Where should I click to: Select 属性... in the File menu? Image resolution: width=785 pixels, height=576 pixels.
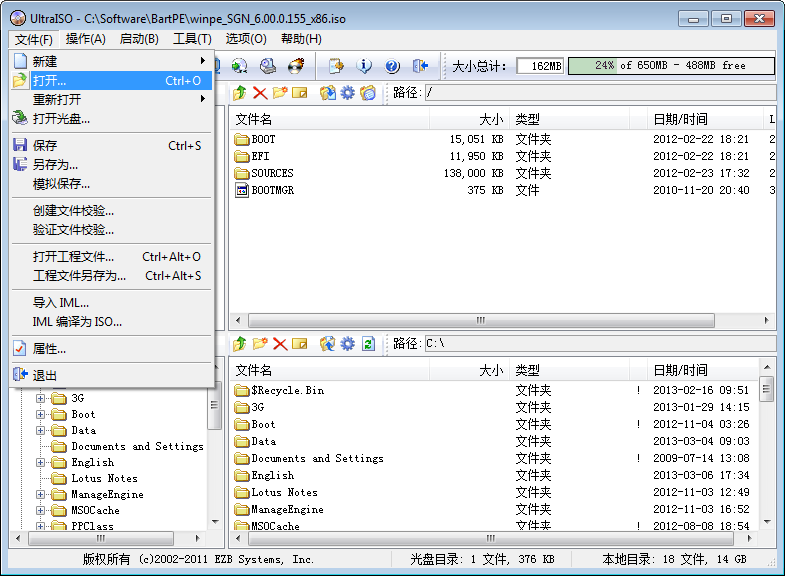[x=49, y=349]
